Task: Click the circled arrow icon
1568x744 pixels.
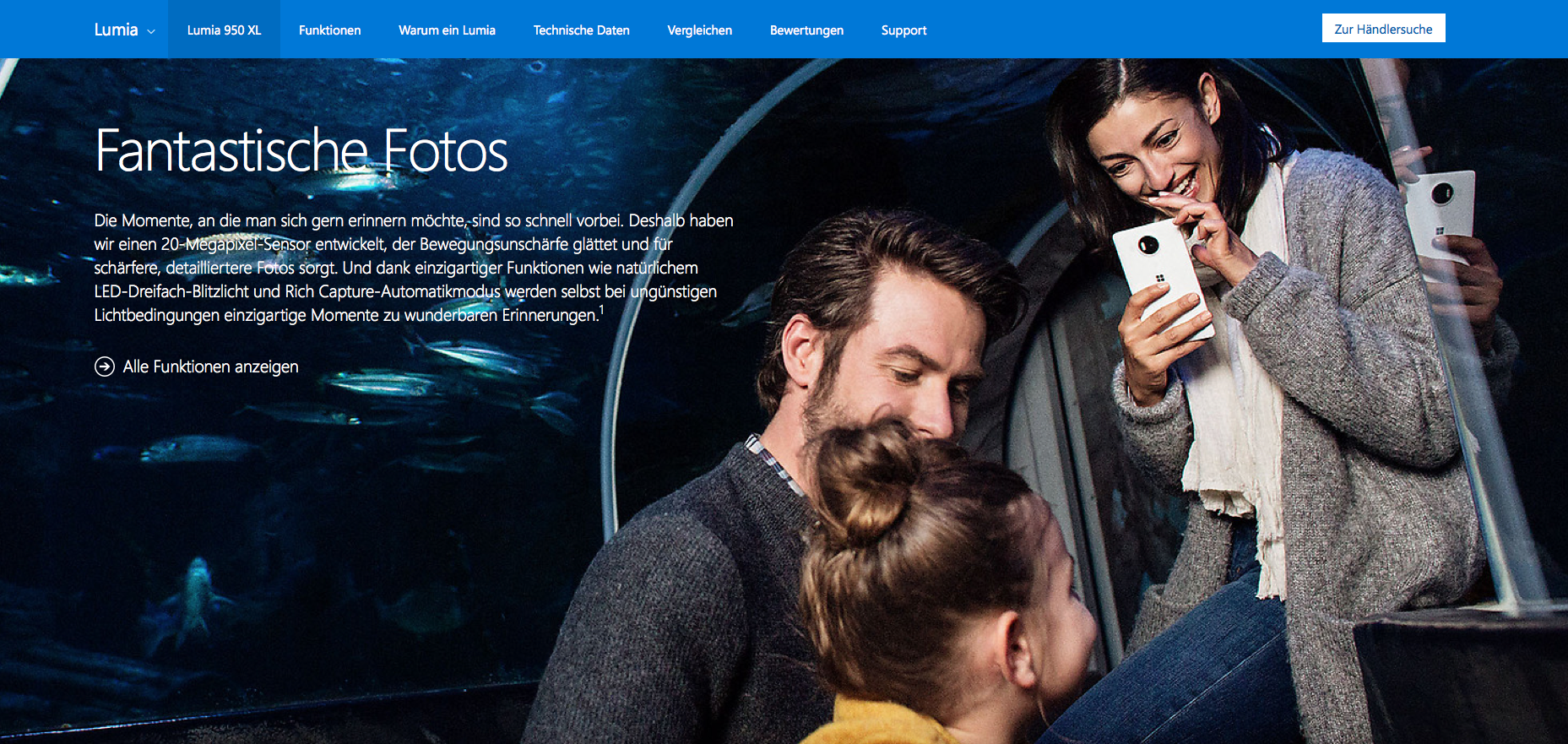Action: pyautogui.click(x=105, y=367)
